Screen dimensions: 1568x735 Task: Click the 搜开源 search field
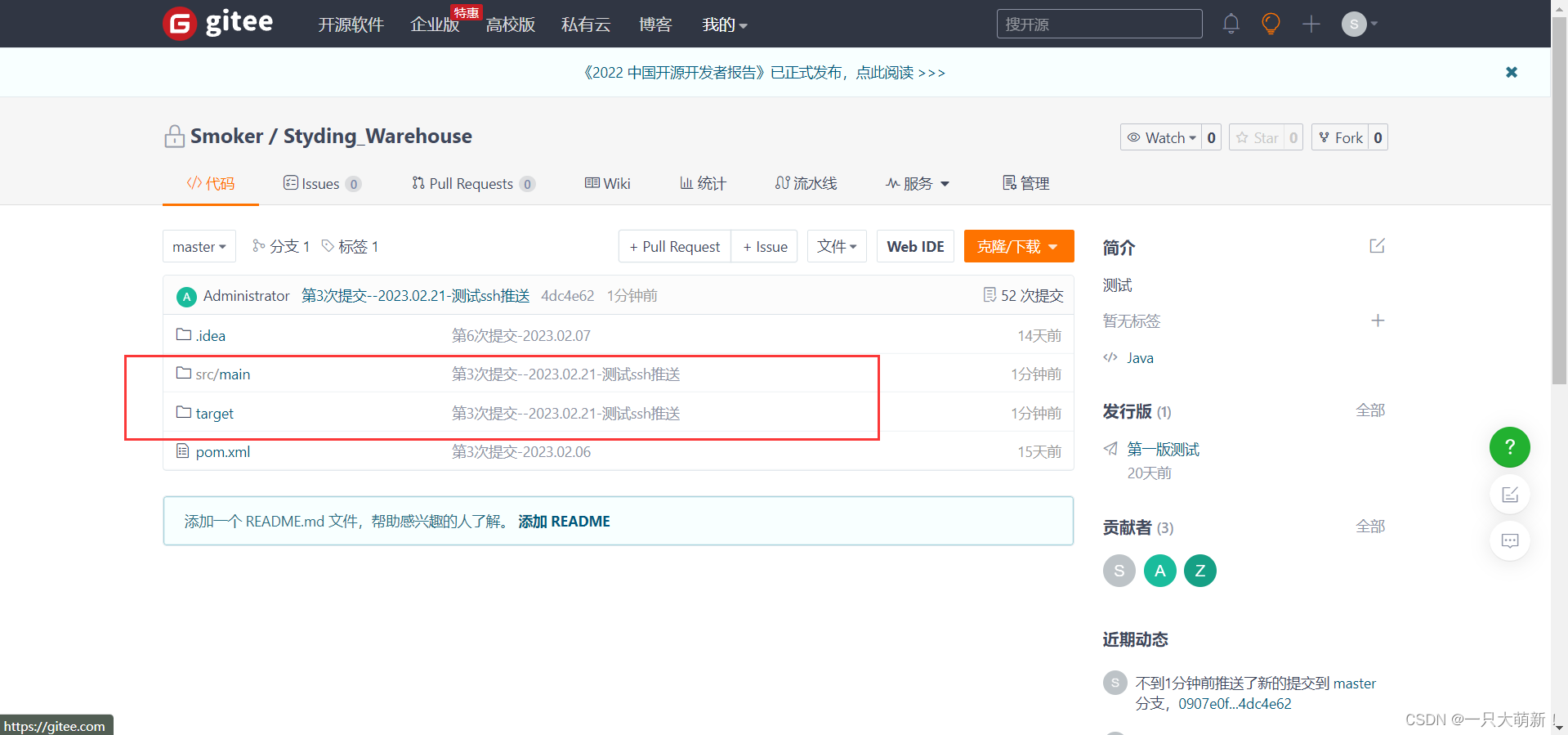[1099, 24]
